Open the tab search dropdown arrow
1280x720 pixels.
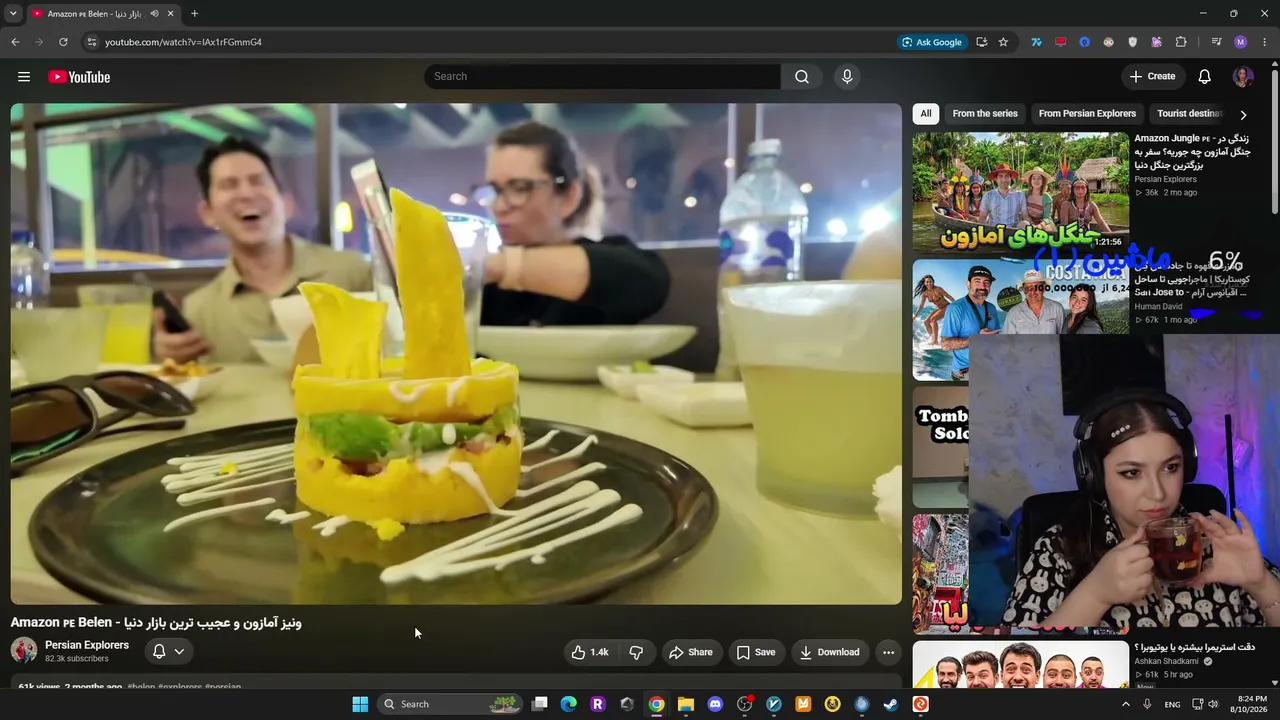click(x=13, y=14)
